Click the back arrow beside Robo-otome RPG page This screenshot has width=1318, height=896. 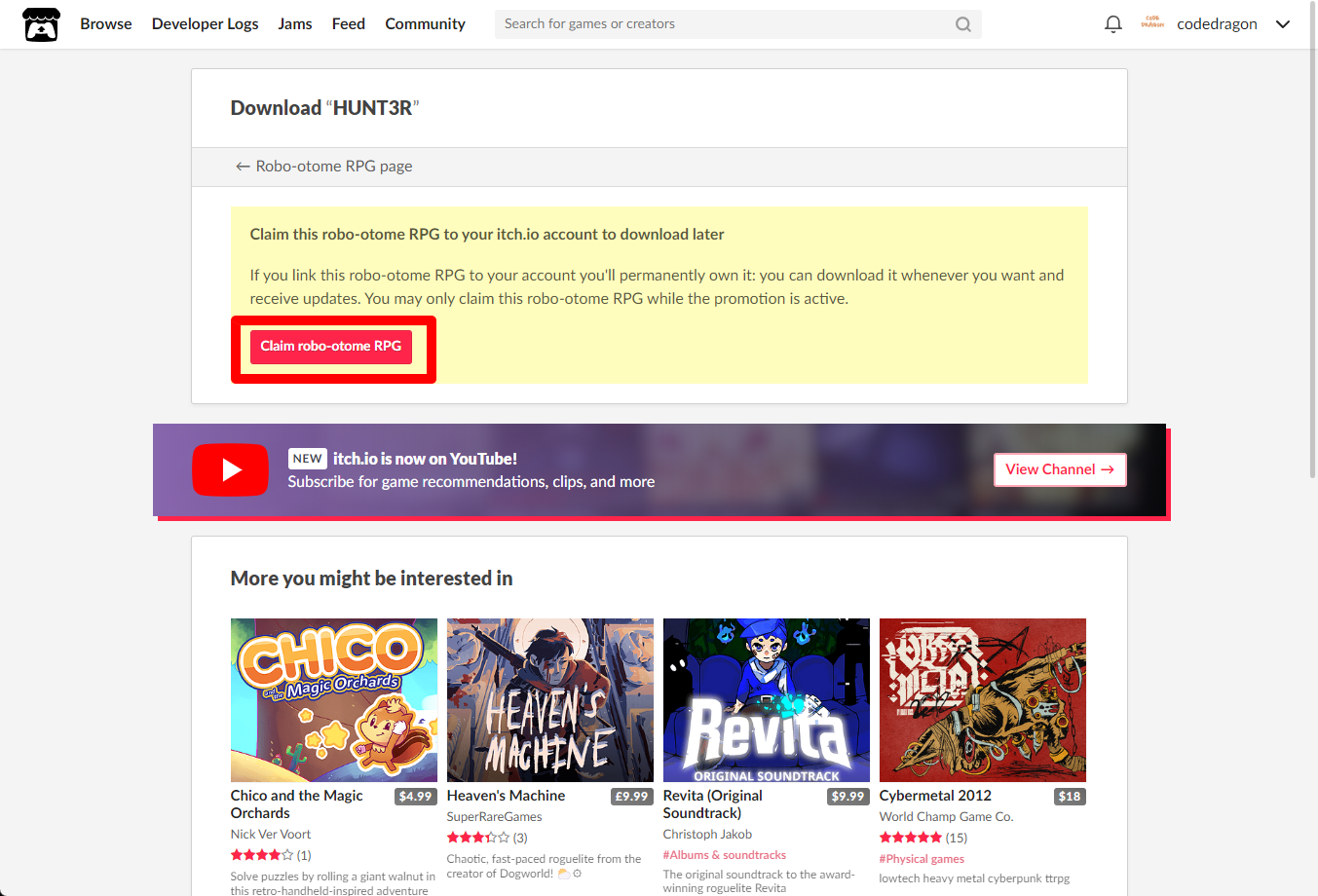[x=243, y=167]
